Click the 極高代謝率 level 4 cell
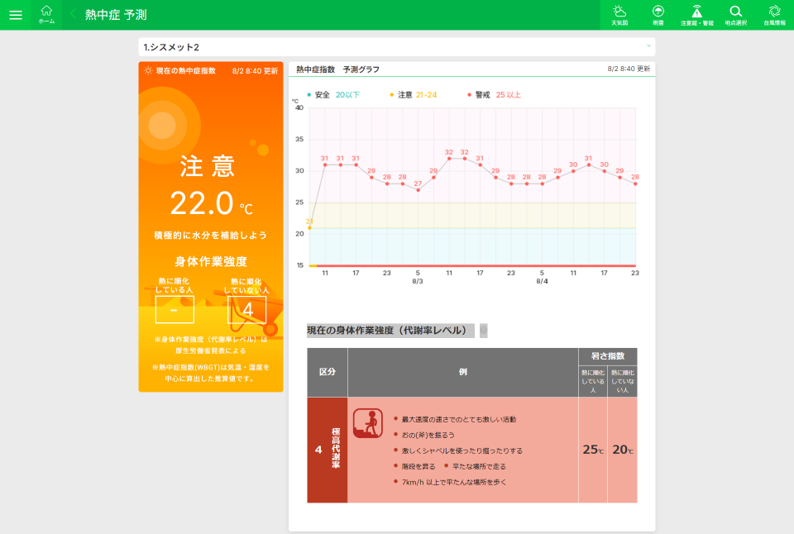The height and width of the screenshot is (534, 794). (x=327, y=449)
